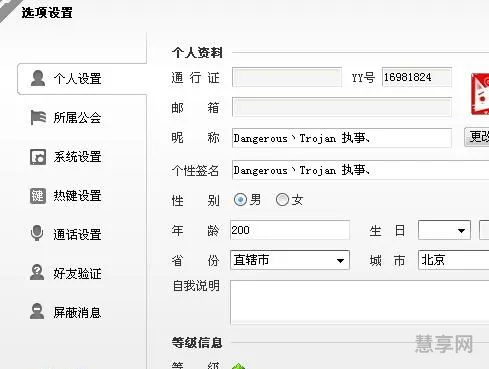
Task: Click the 通行证 input field
Action: tap(287, 77)
